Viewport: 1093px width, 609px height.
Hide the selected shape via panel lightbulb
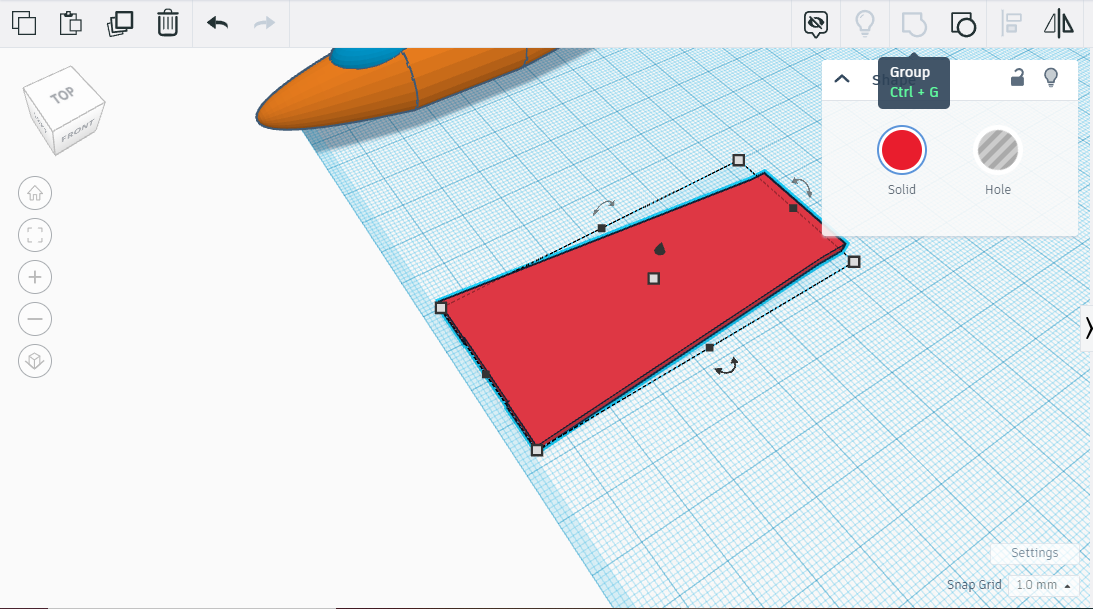(1051, 77)
